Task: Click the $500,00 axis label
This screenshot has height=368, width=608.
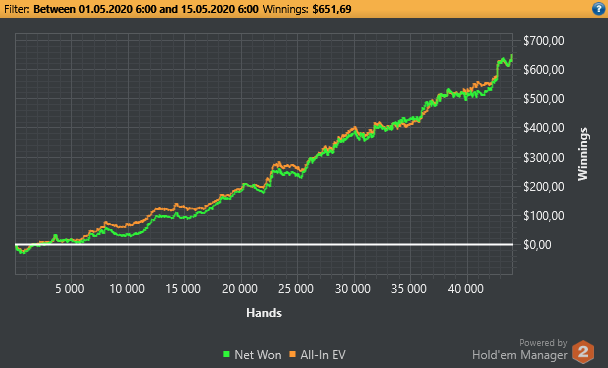Action: [x=544, y=98]
